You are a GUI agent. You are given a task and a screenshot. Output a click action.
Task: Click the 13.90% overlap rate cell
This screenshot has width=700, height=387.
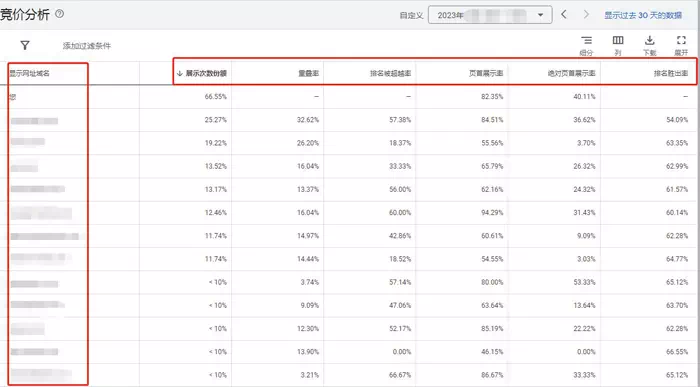click(x=308, y=352)
